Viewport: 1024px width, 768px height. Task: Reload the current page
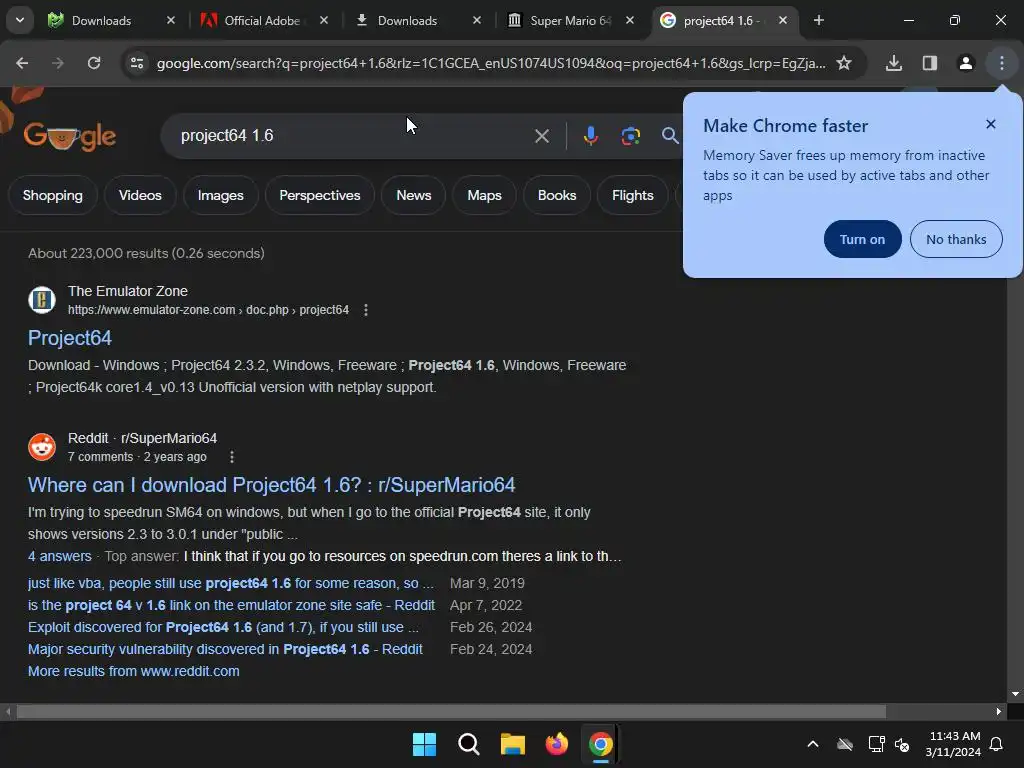click(94, 63)
